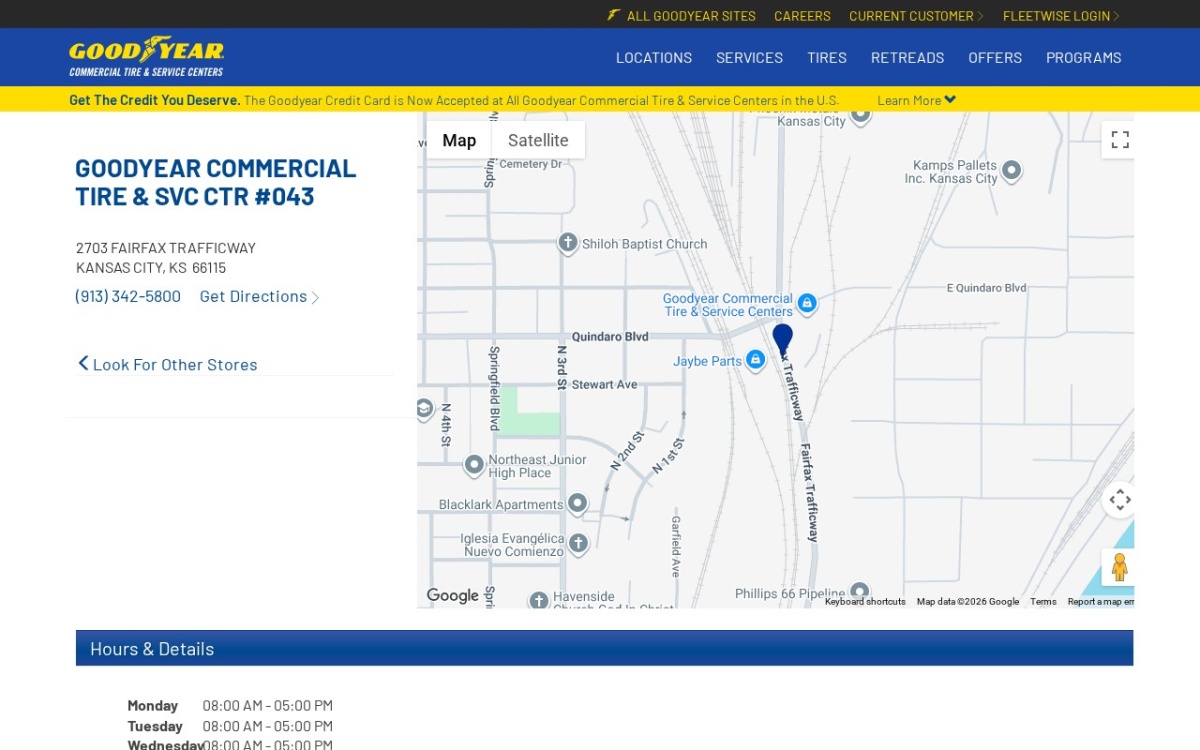
Task: Click Goodyear Commercial Tire map marker icon
Action: coord(808,303)
